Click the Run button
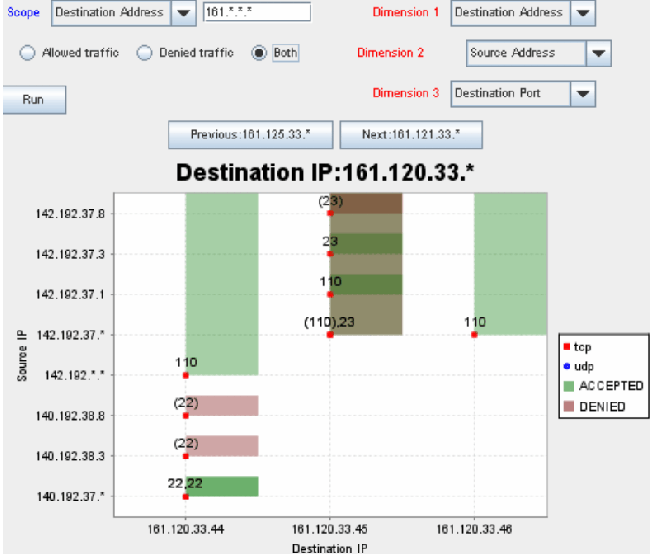This screenshot has height=557, width=651. point(33,100)
